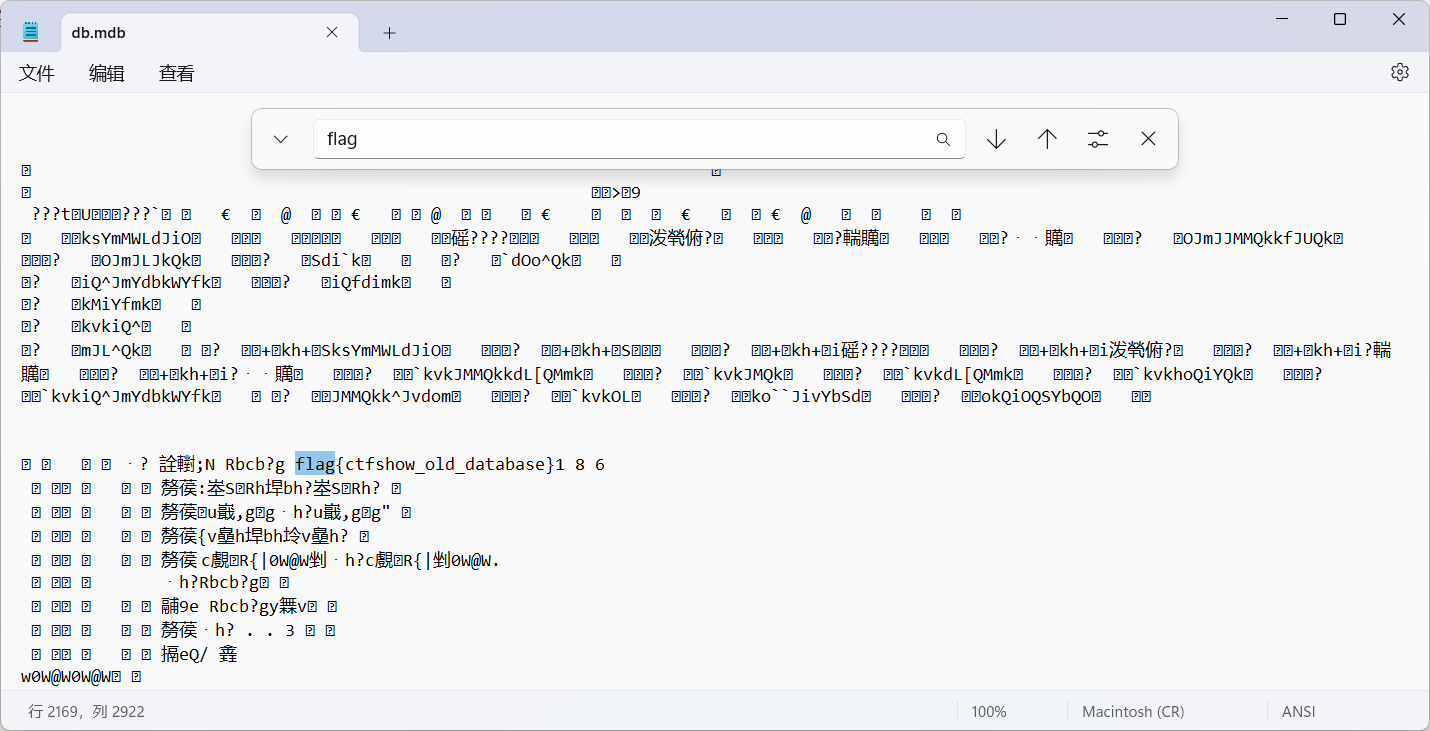Click Macintosh (CR) line ending indicator
The image size is (1430, 731).
1133,712
